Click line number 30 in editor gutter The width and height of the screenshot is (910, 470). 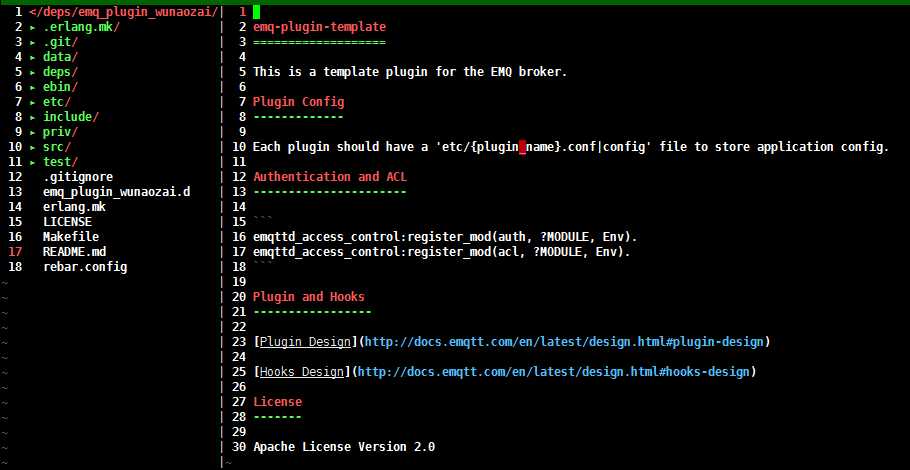[x=239, y=447]
